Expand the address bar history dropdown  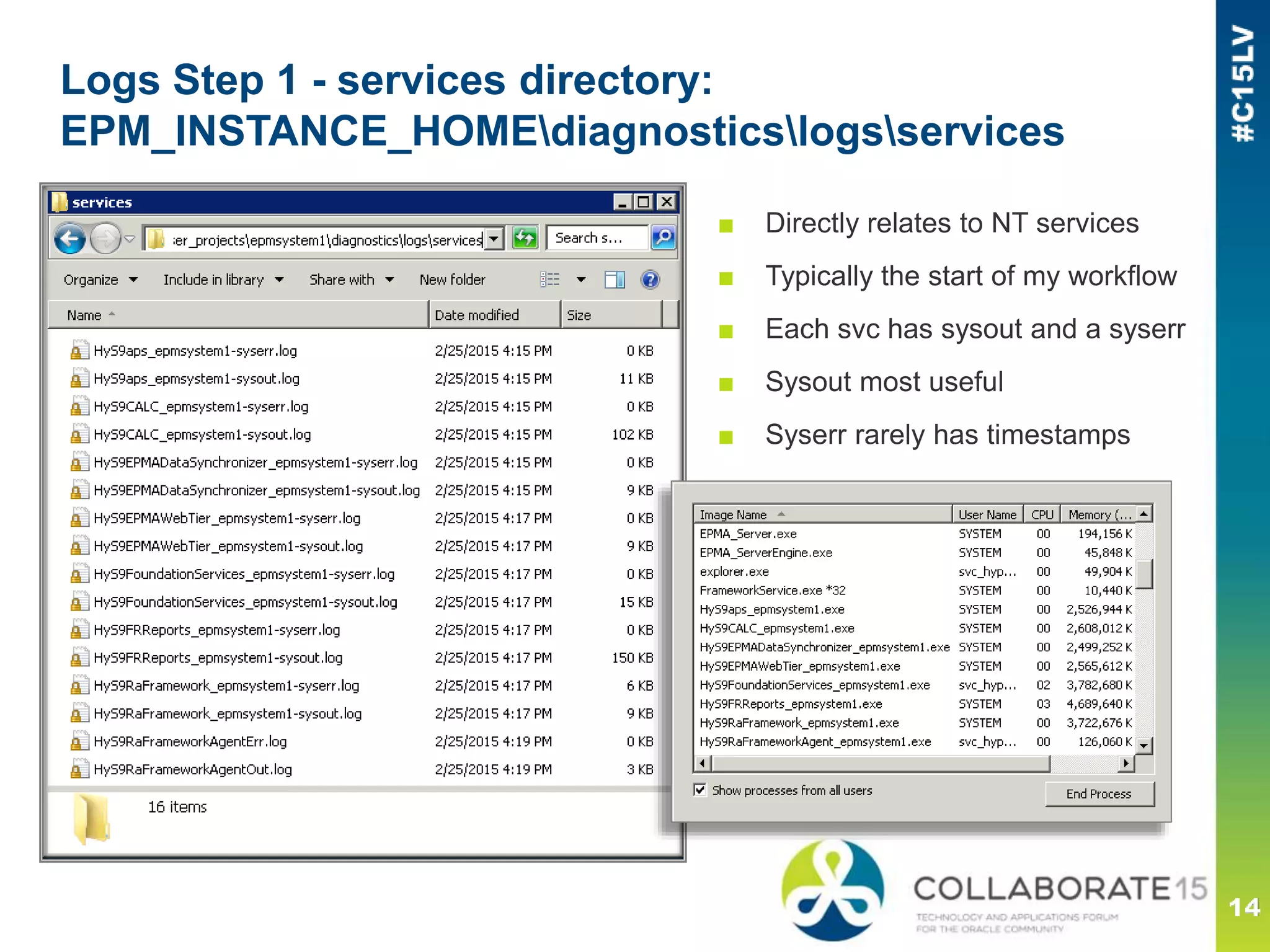tap(494, 239)
